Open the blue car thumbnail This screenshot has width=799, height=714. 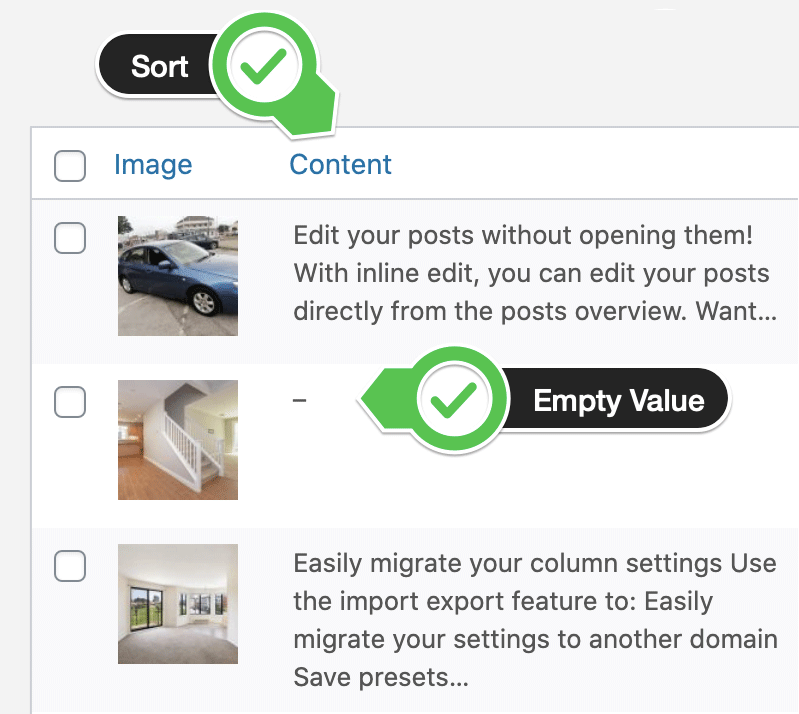coord(177,275)
